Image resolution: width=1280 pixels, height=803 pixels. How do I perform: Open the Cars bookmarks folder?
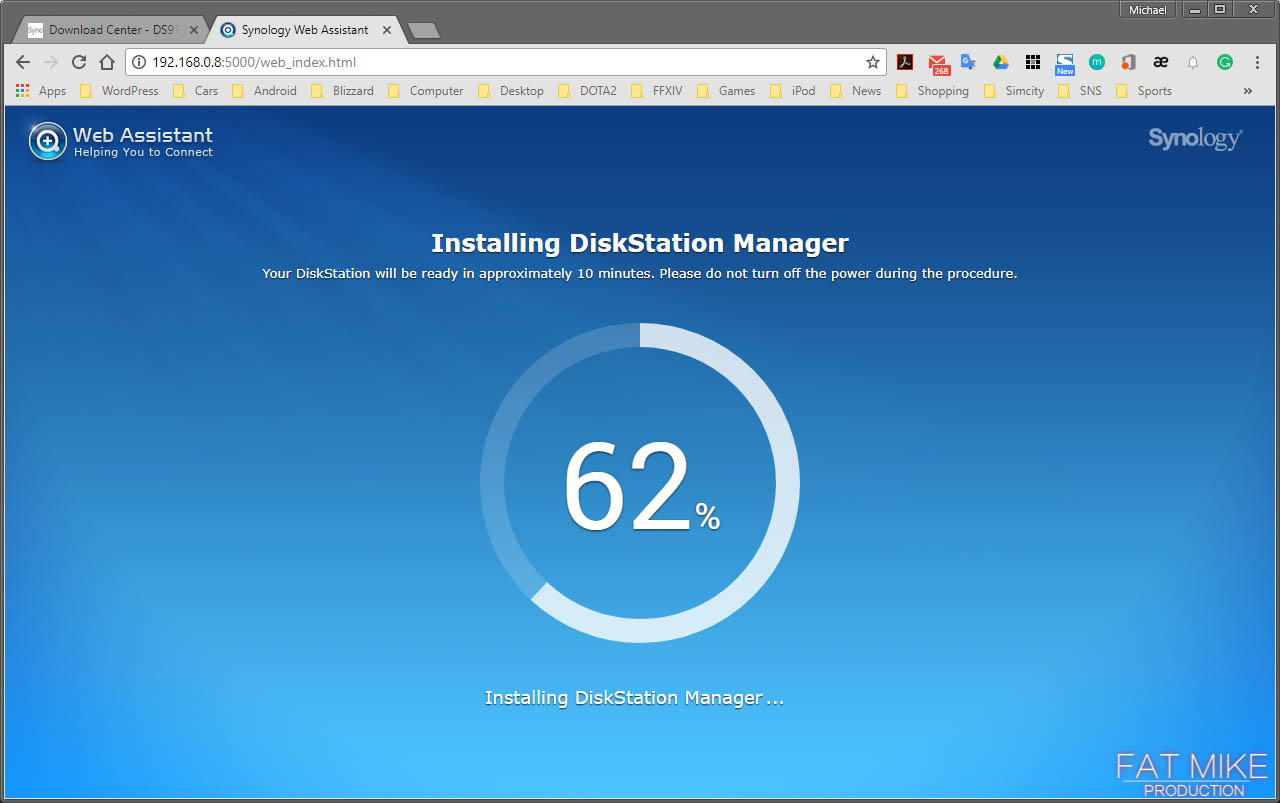pos(195,91)
